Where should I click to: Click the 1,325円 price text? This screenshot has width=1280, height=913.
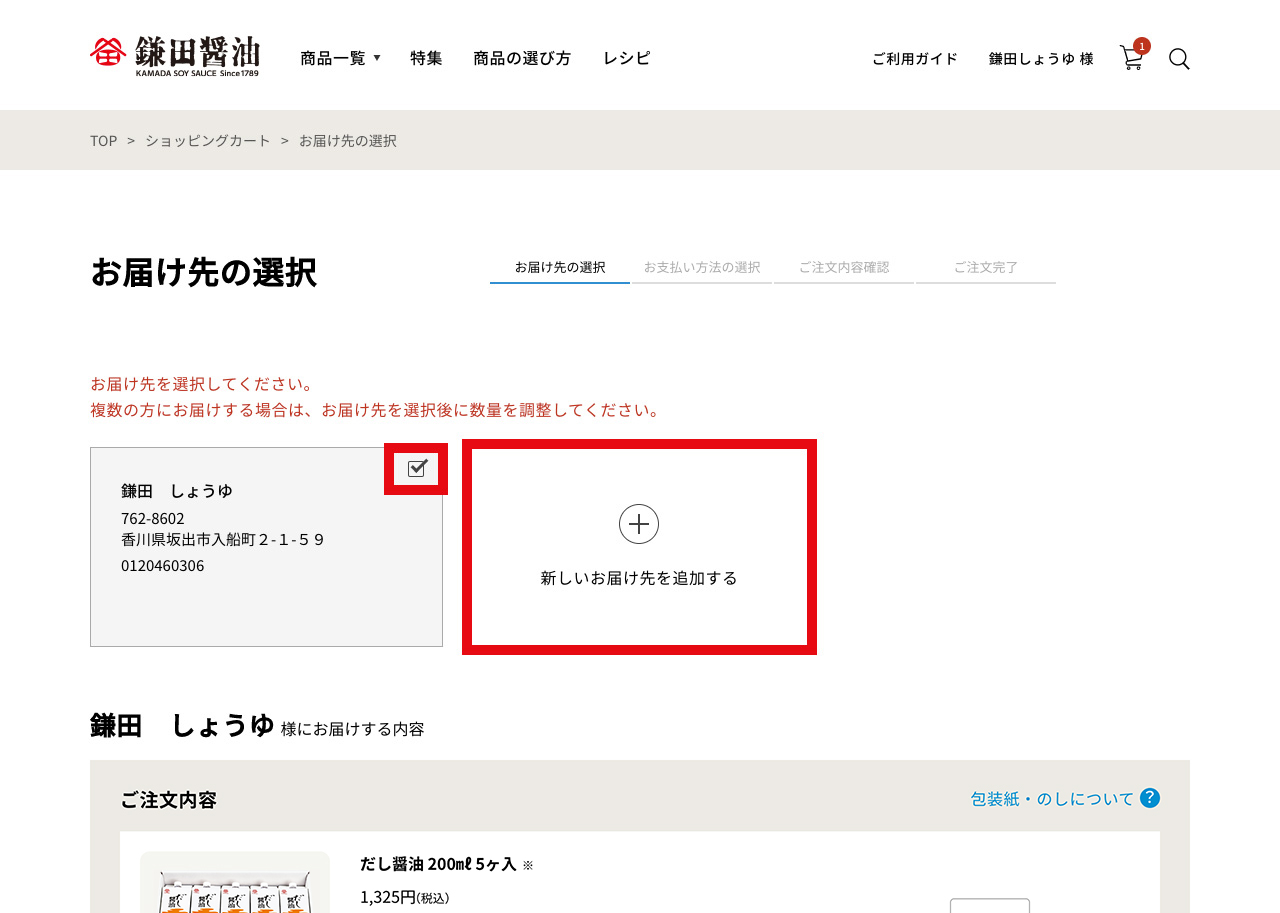pyautogui.click(x=388, y=897)
